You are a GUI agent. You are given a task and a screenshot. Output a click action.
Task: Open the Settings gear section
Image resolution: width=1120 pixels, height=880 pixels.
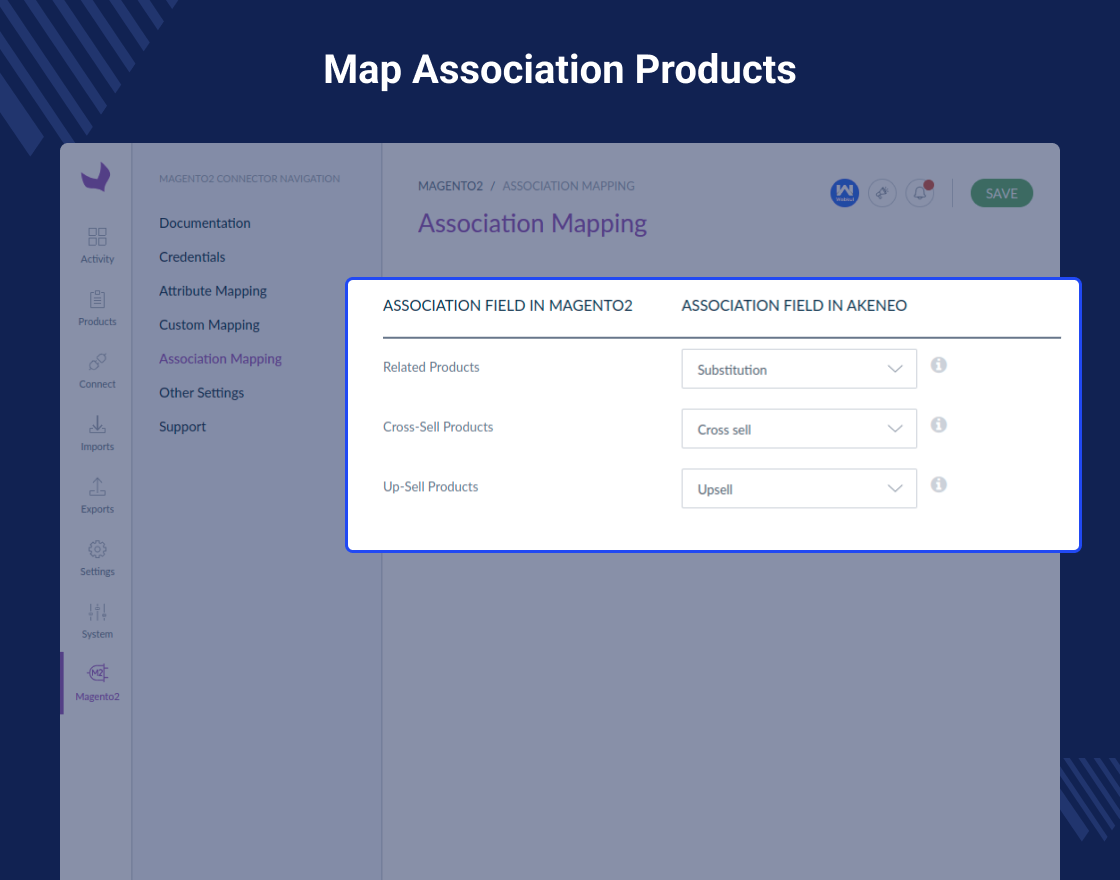[x=97, y=558]
